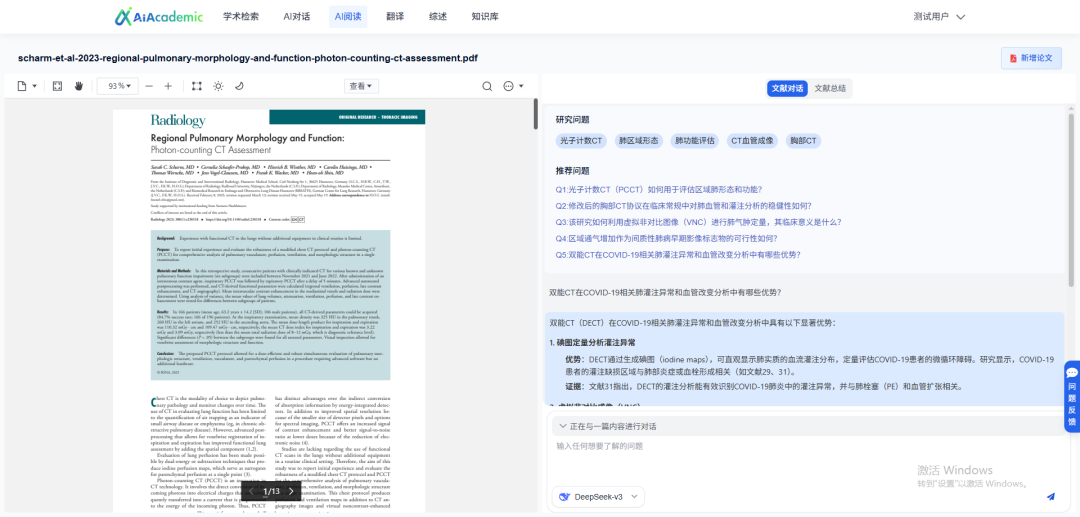Zoom in with the plus icon
The width and height of the screenshot is (1080, 517).
pos(168,86)
